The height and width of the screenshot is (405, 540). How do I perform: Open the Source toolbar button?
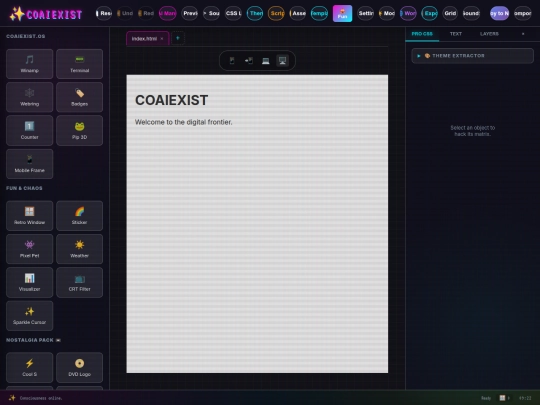[x=211, y=13]
